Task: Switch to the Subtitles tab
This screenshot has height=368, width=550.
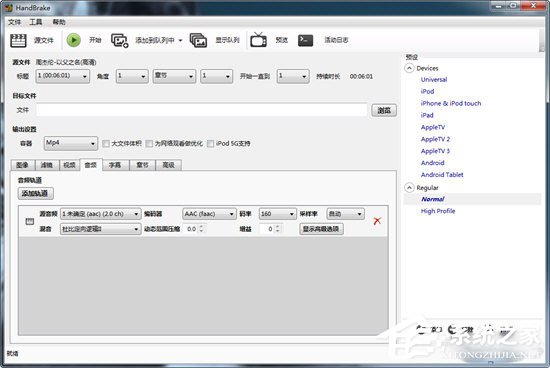Action: tap(115, 165)
